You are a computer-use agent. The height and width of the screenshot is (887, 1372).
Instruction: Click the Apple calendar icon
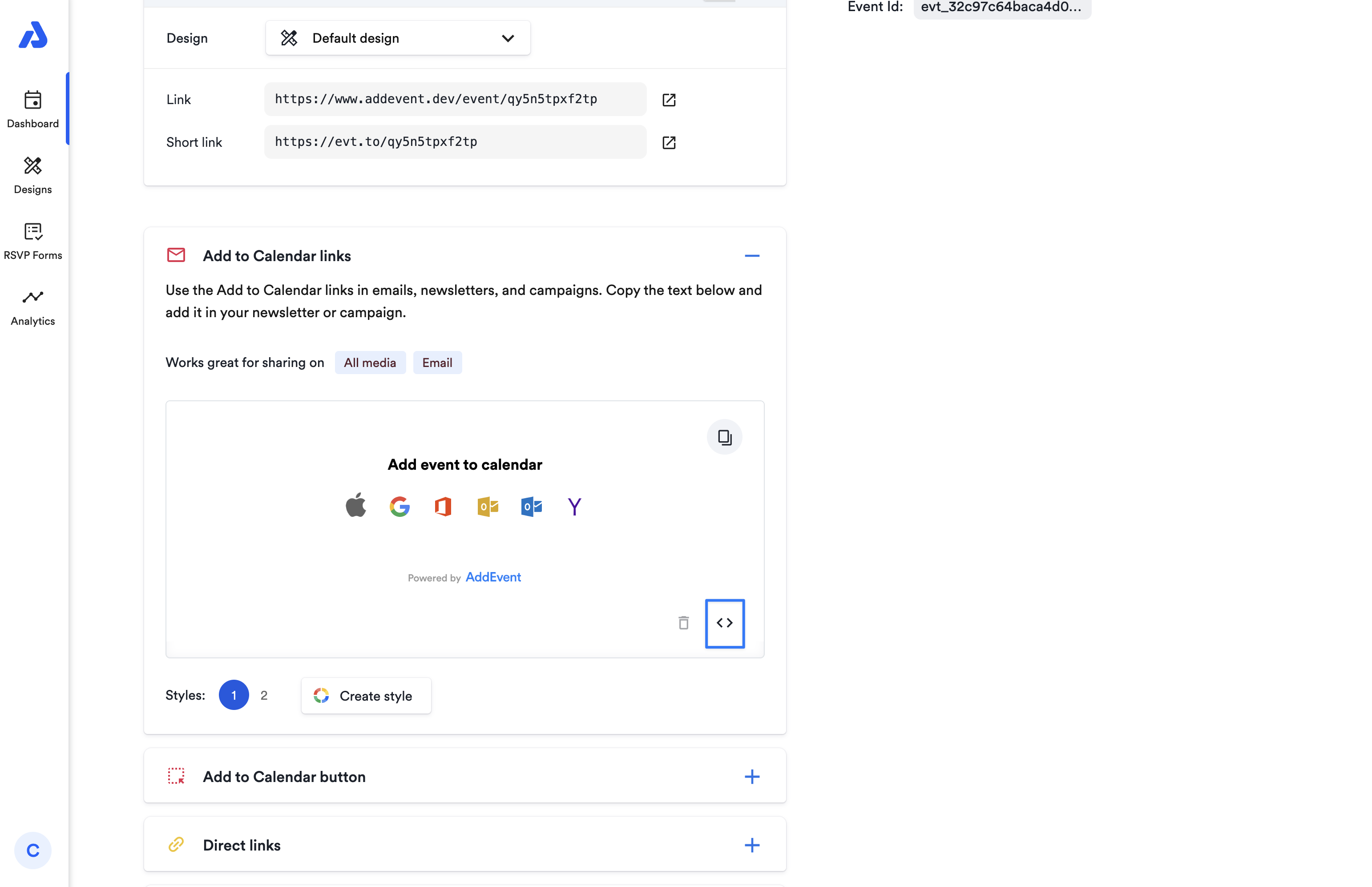coord(355,506)
